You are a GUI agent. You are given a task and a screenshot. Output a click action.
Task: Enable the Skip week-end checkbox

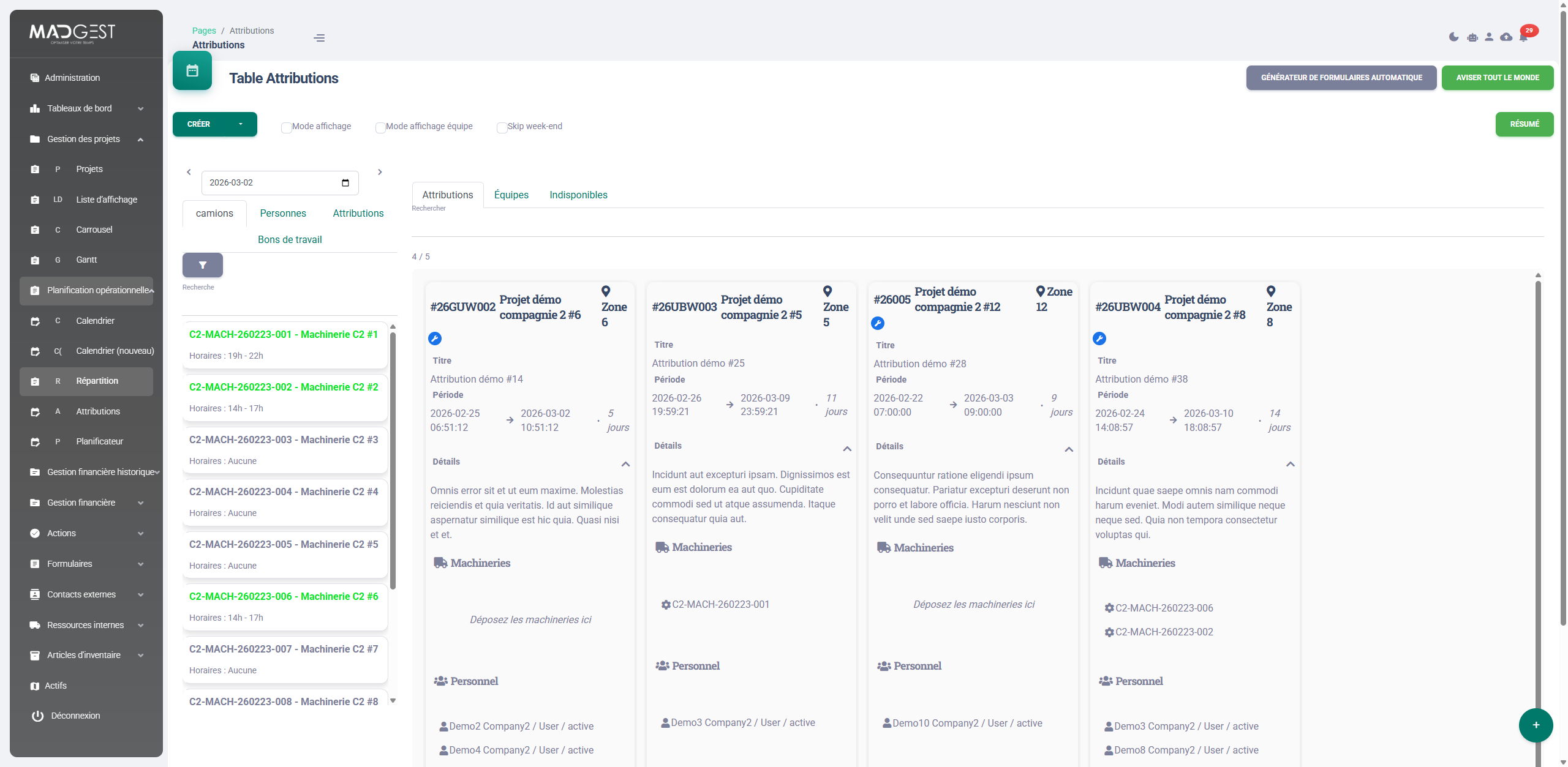tap(502, 128)
